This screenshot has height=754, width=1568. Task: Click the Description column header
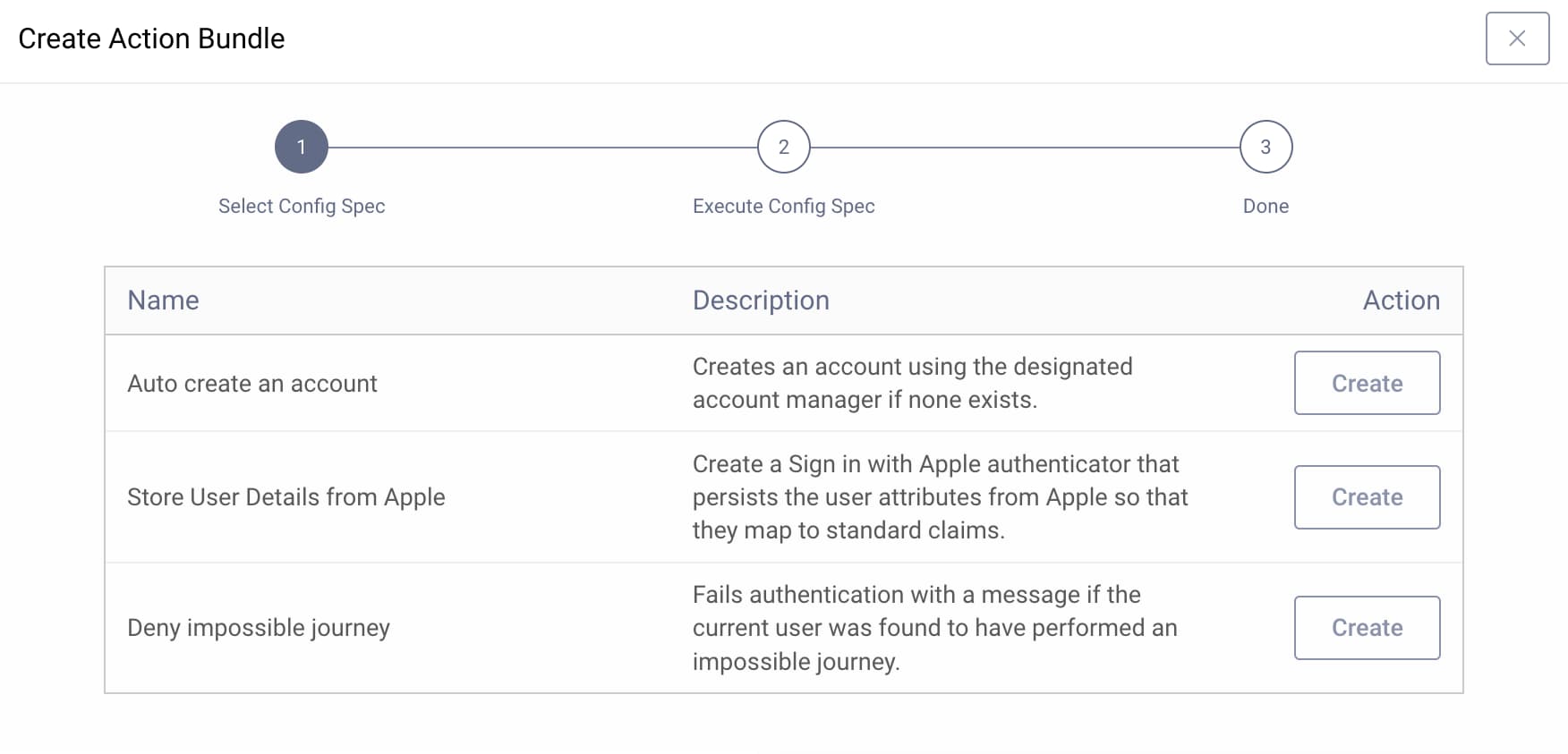click(x=761, y=301)
